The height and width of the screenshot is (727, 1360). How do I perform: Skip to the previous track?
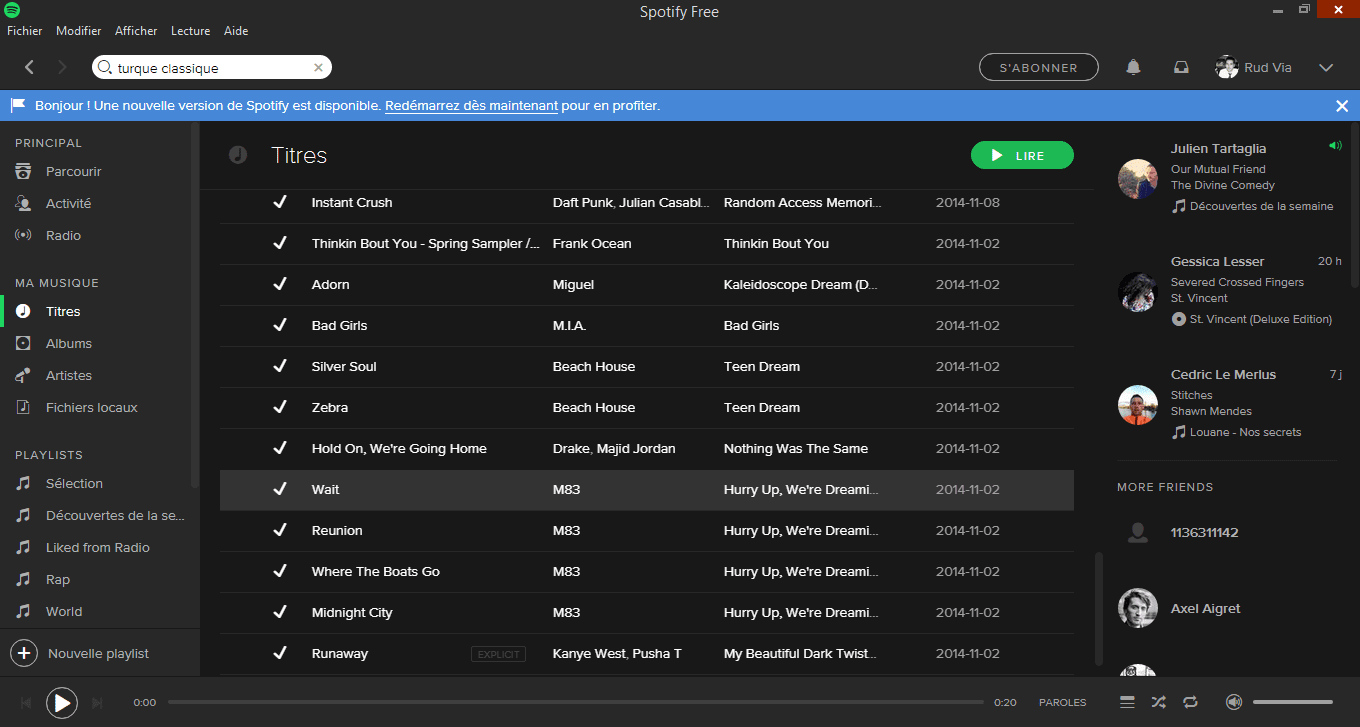point(26,703)
